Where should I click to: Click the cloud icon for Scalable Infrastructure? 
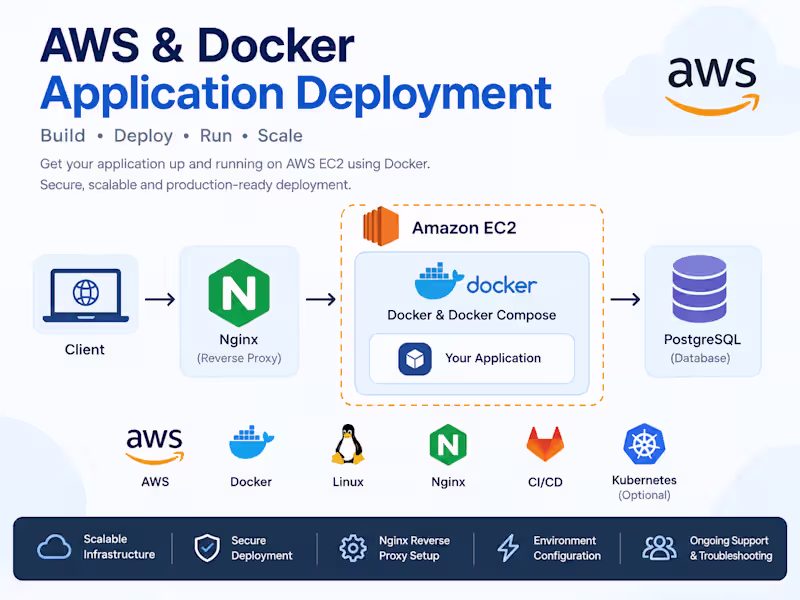54,547
